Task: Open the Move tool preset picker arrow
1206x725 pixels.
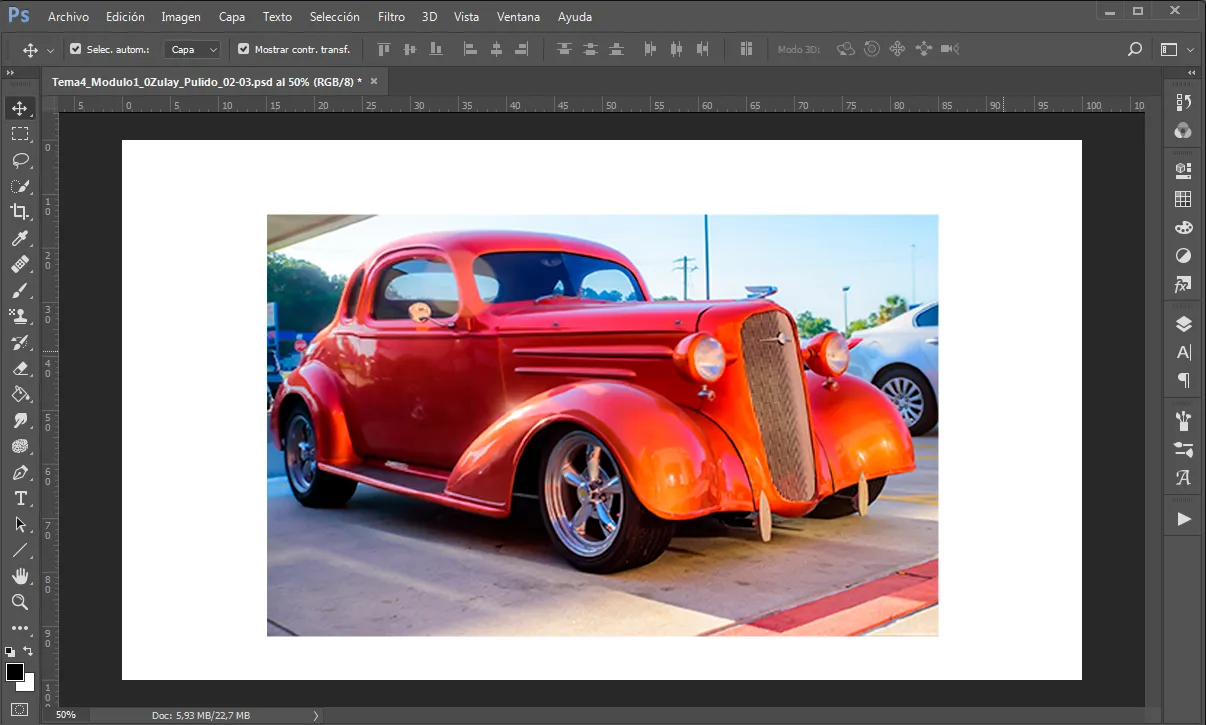Action: pos(50,50)
